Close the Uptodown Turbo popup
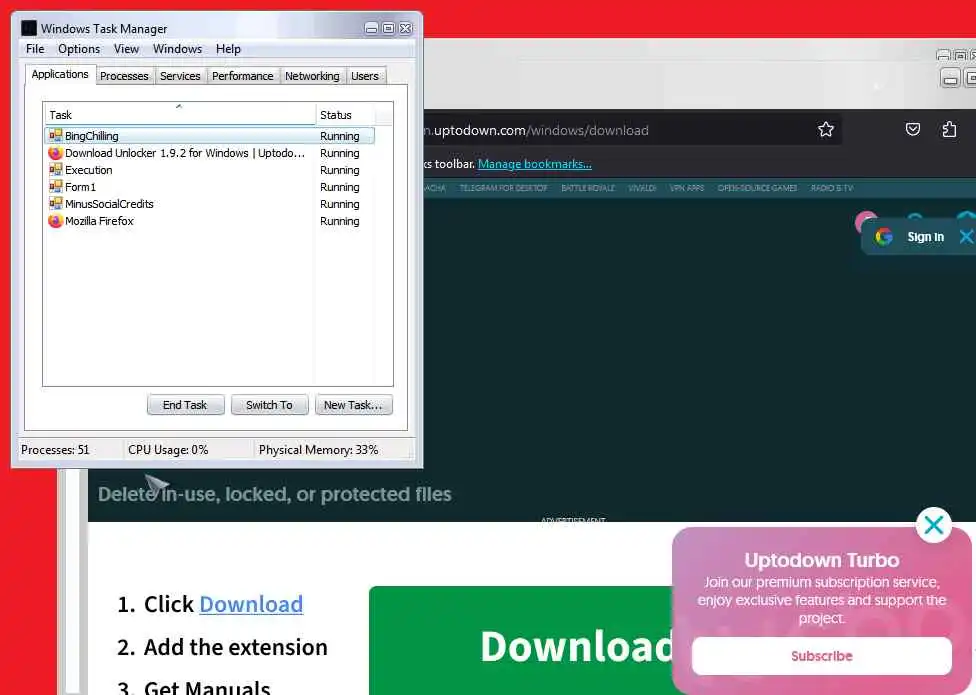 point(933,525)
